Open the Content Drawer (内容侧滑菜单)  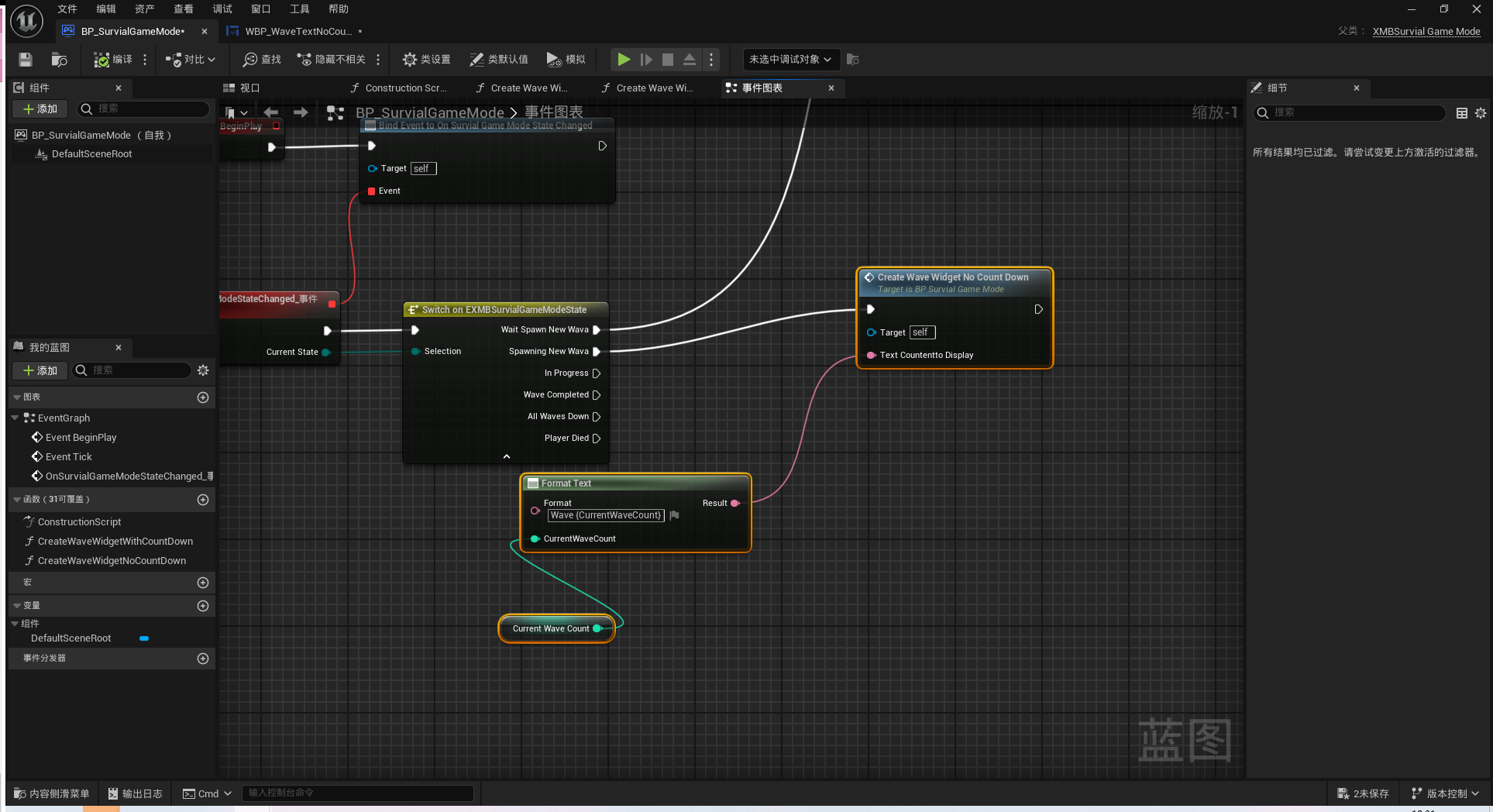52,793
